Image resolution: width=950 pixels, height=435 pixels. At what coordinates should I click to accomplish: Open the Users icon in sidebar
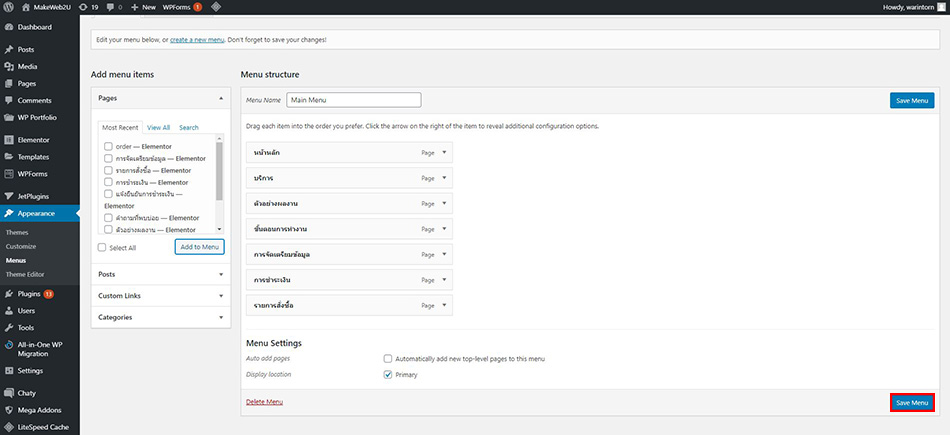pyautogui.click(x=8, y=311)
